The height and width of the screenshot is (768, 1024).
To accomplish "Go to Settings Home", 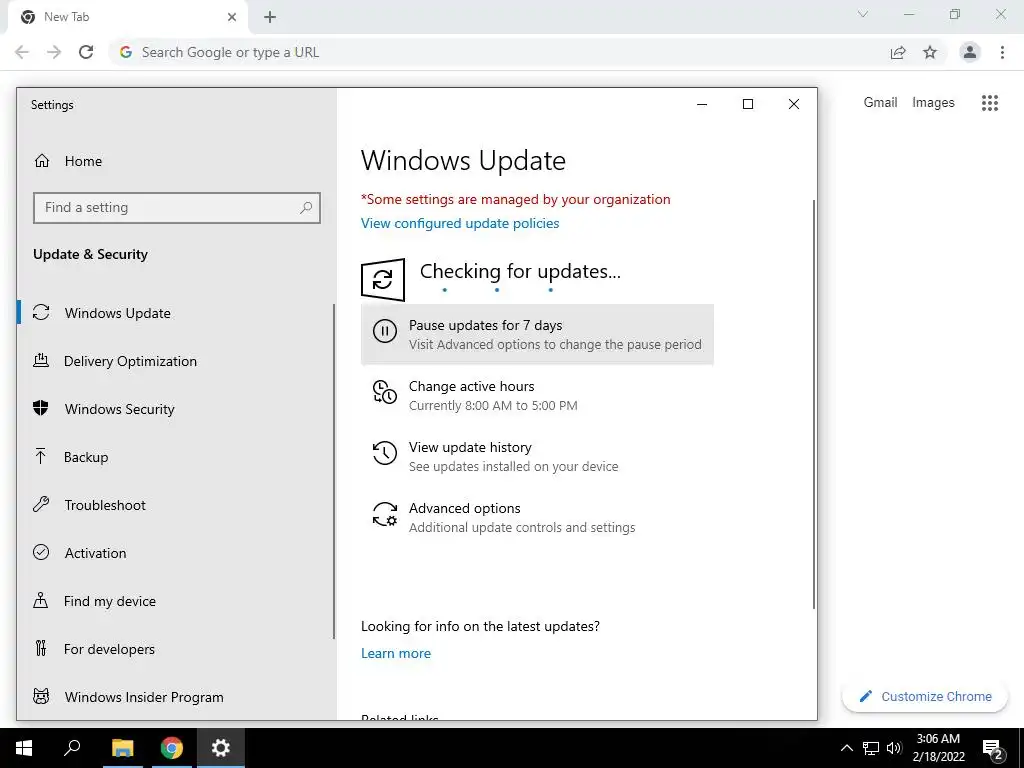I will point(175,161).
